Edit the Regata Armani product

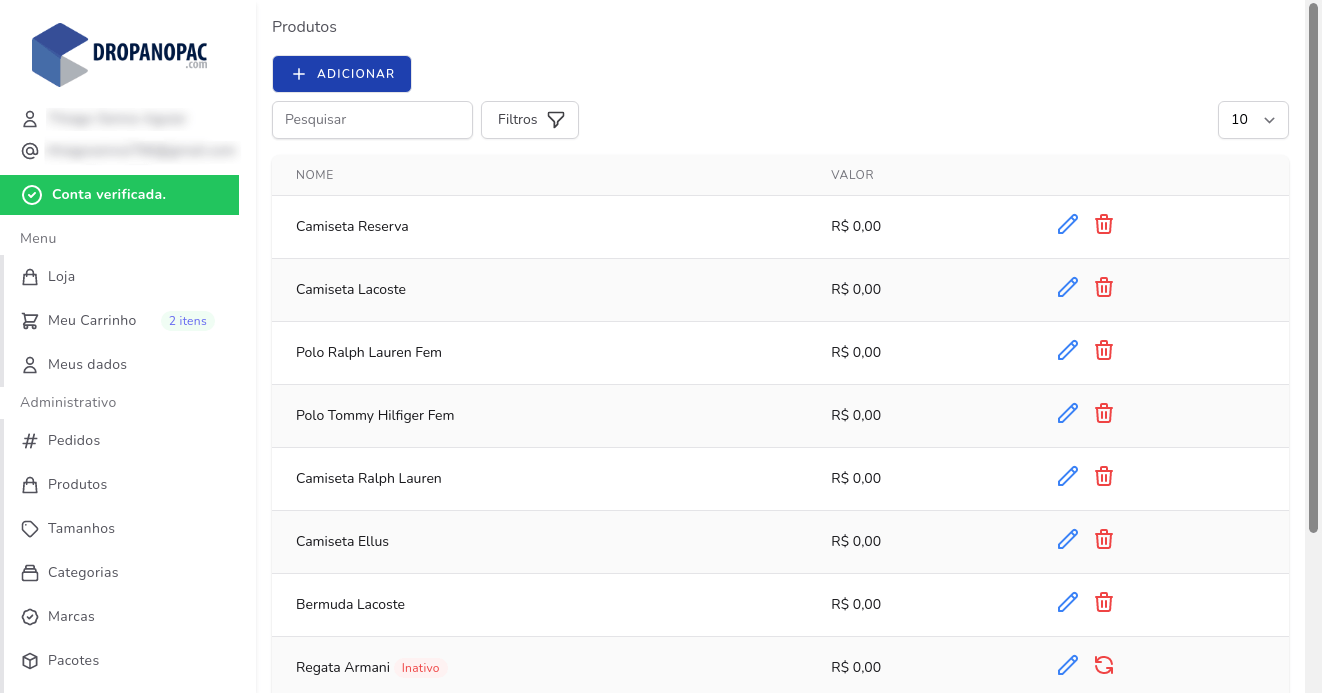pos(1068,665)
